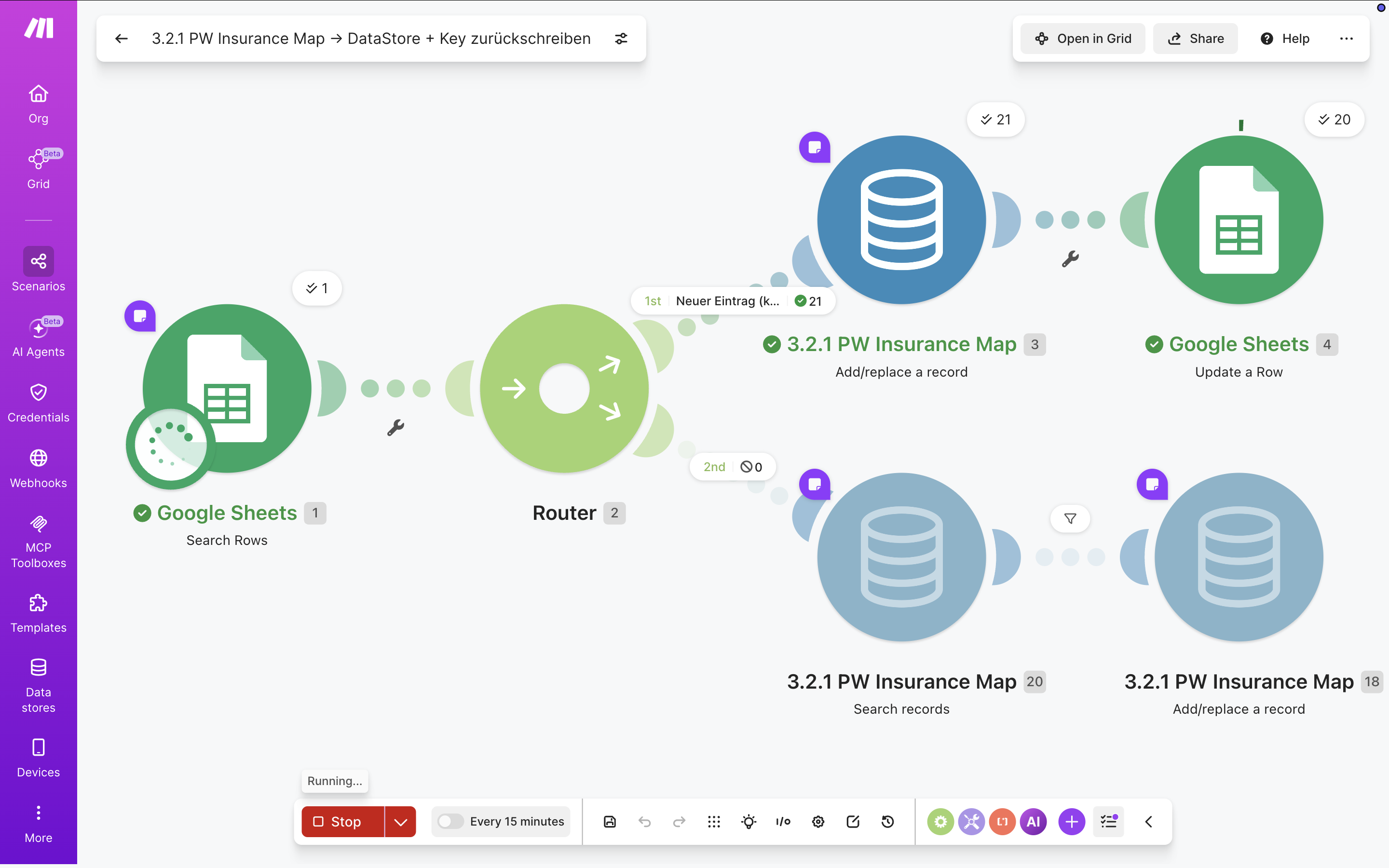Undo the last change
Image resolution: width=1389 pixels, height=868 pixels.
[x=644, y=822]
